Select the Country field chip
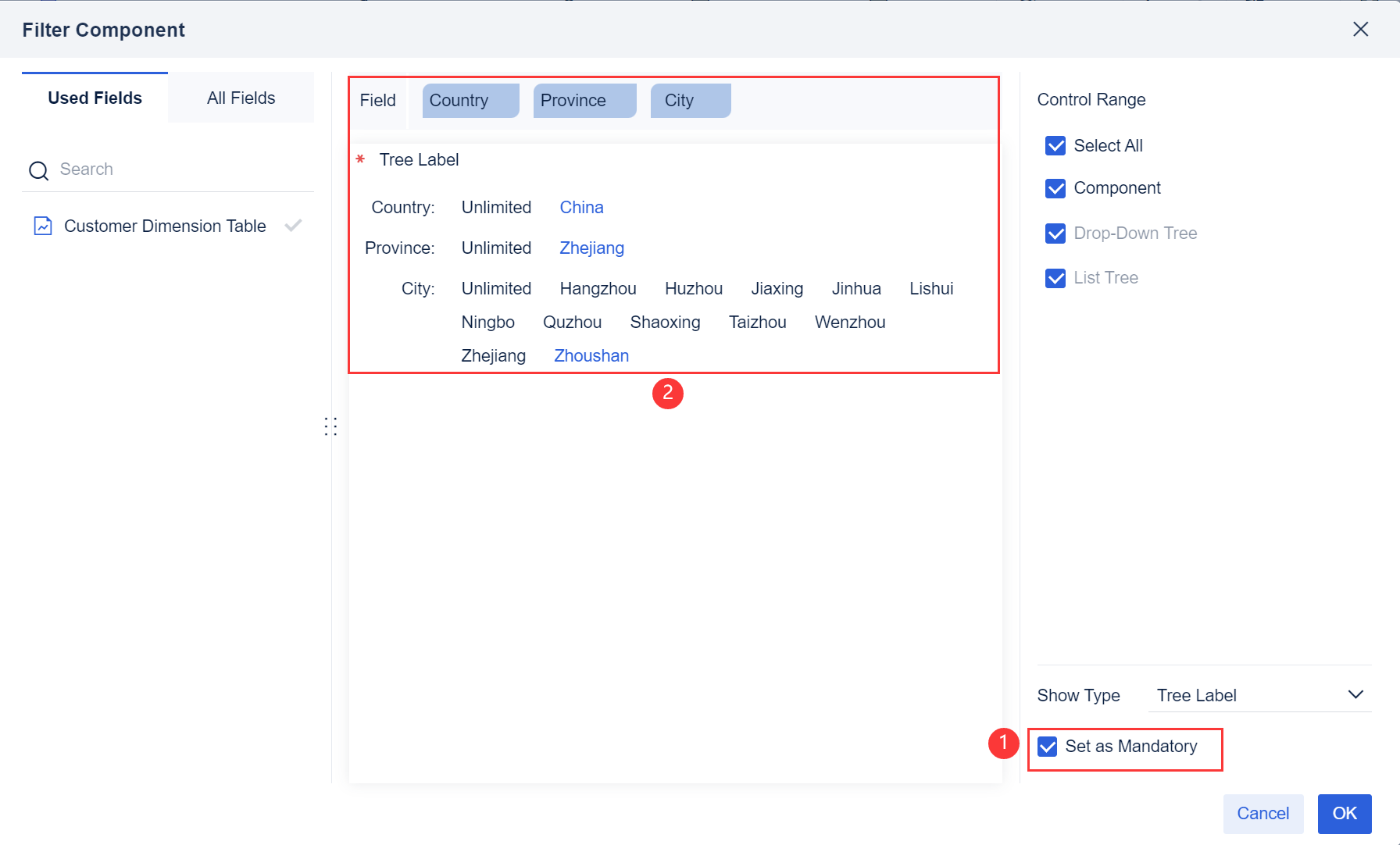 click(469, 100)
